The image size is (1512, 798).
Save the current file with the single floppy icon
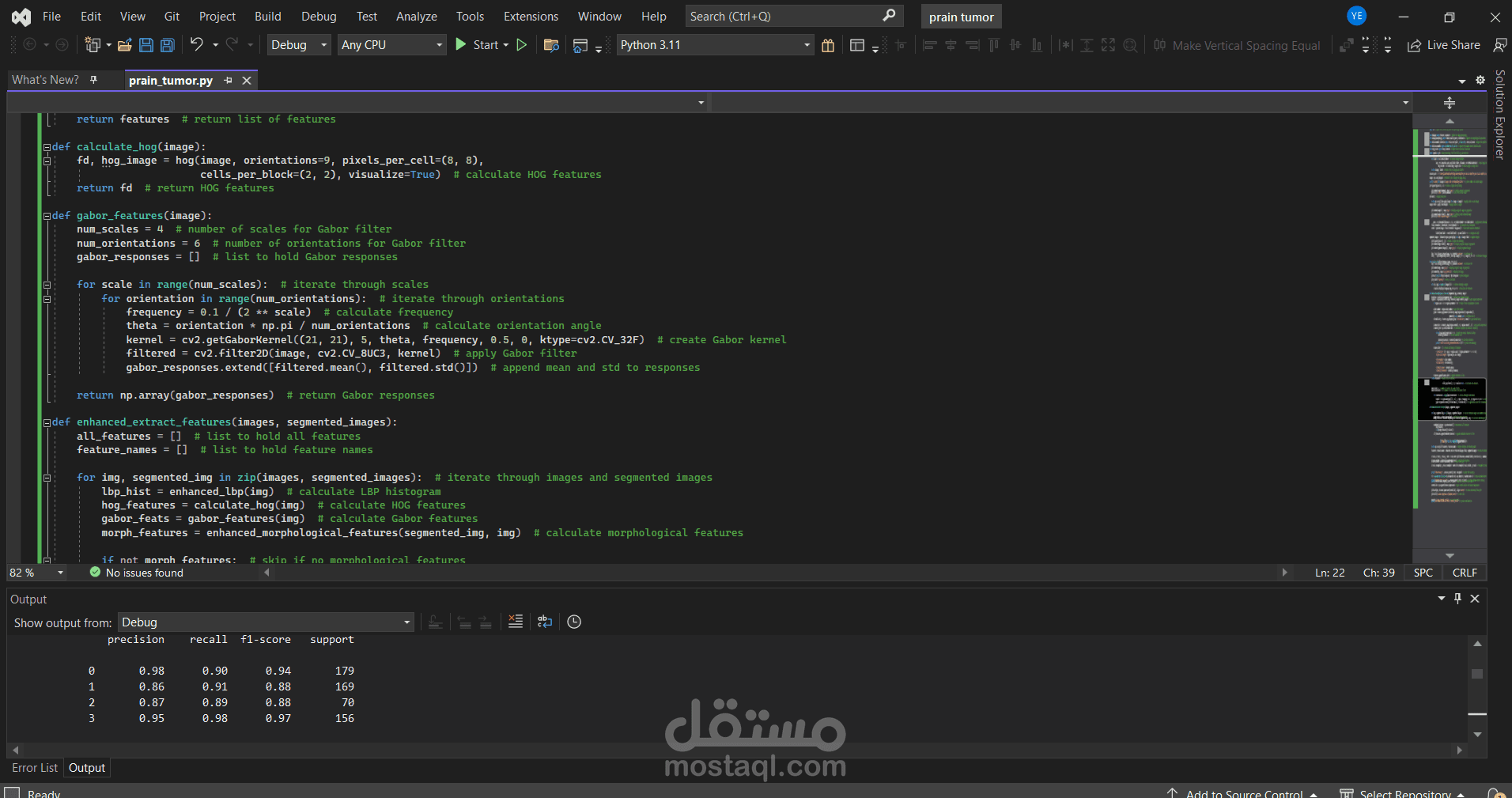coord(146,45)
